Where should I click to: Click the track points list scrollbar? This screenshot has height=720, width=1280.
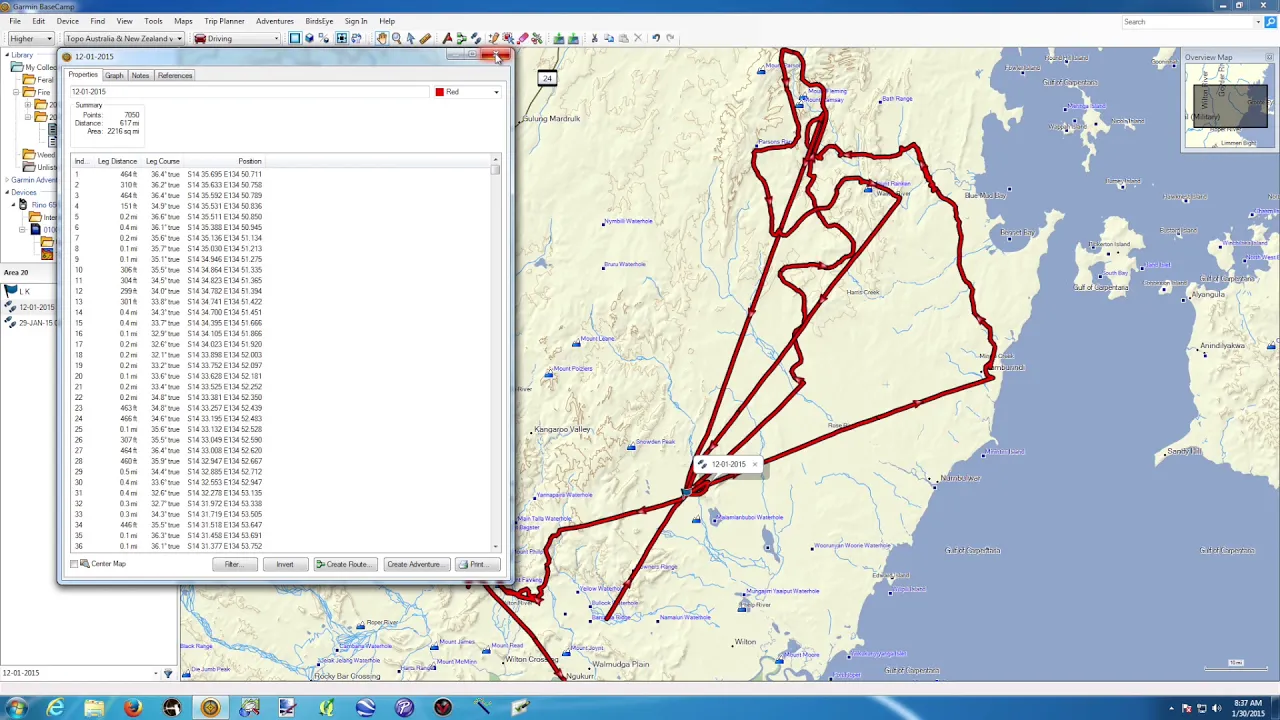(x=495, y=355)
